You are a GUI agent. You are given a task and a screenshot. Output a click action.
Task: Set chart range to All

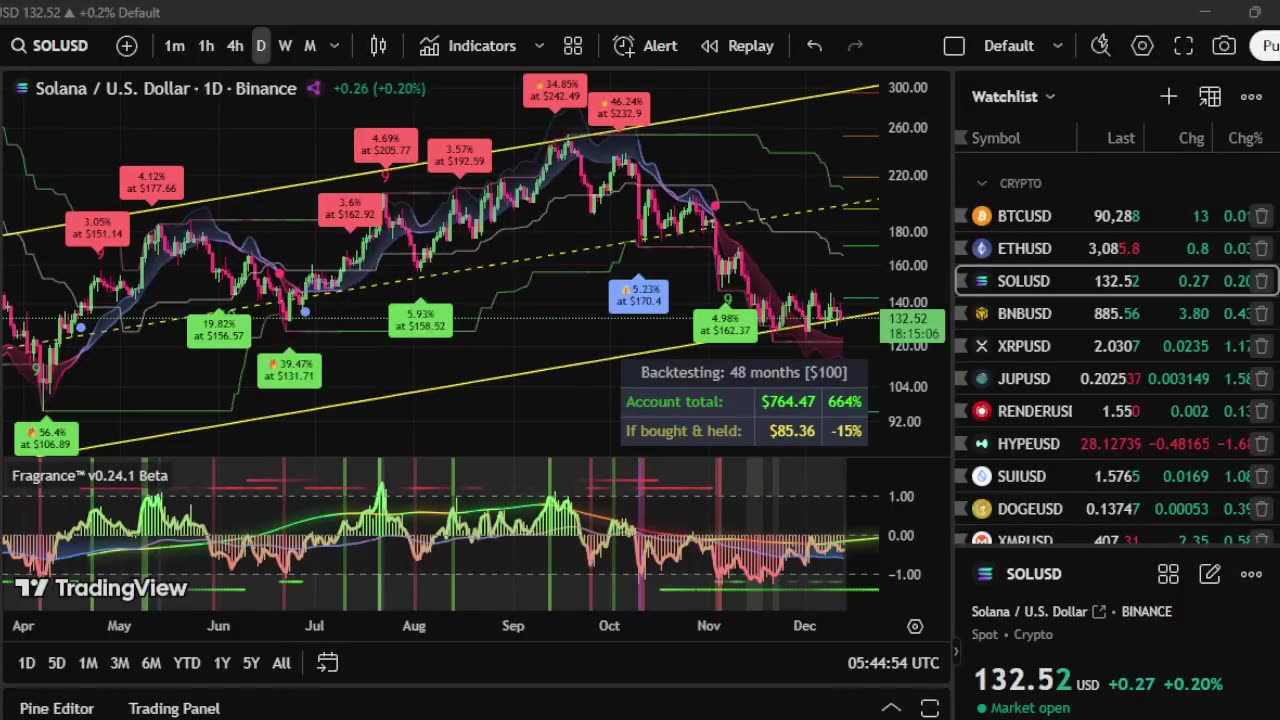[281, 663]
